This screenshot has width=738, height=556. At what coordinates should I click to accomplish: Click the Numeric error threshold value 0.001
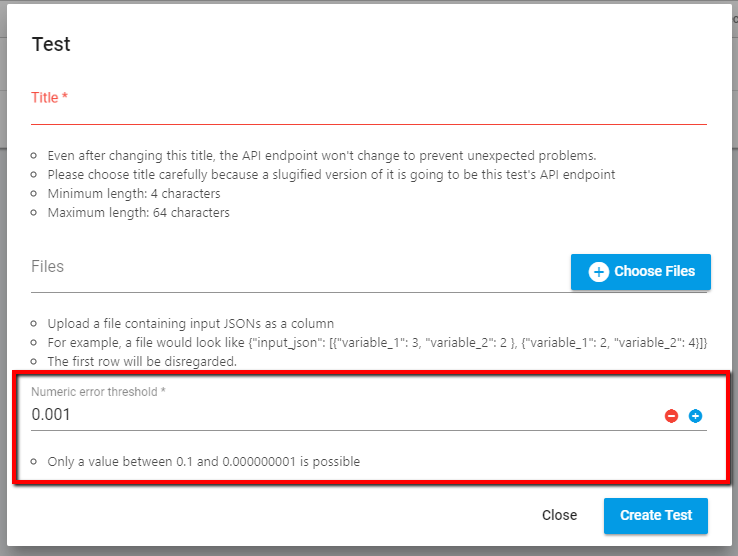point(51,414)
